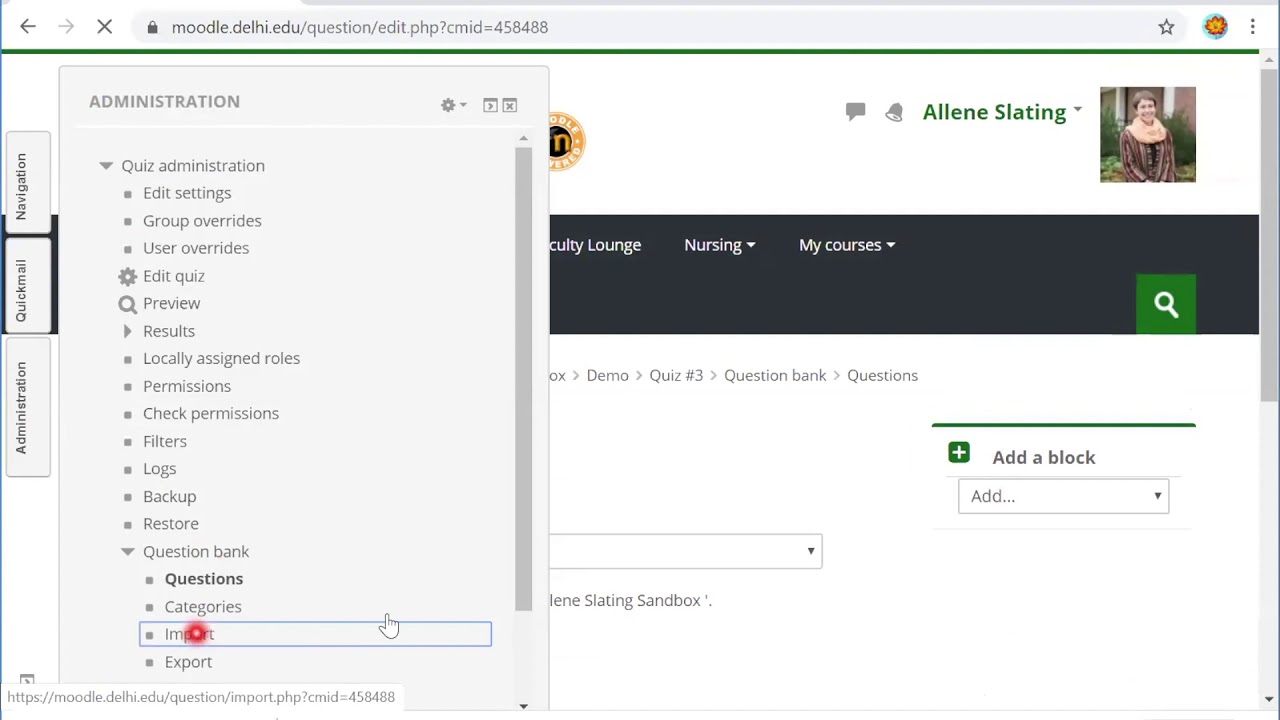Open Edit settings in Quiz administration
The image size is (1280, 720).
[x=187, y=193]
